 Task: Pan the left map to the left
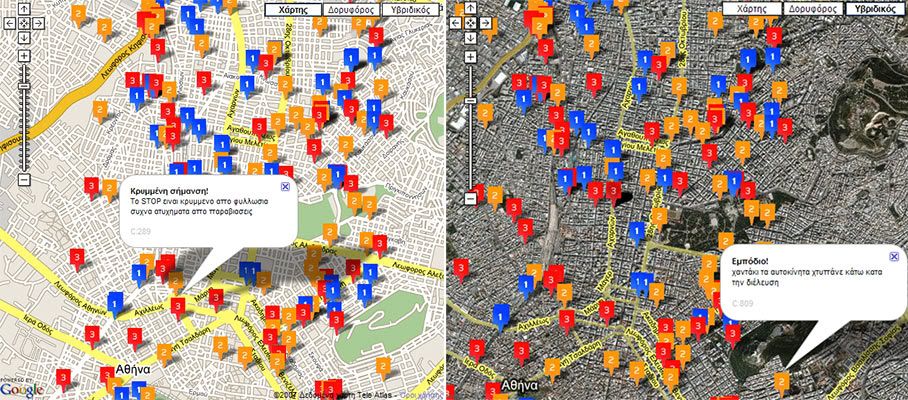point(10,24)
